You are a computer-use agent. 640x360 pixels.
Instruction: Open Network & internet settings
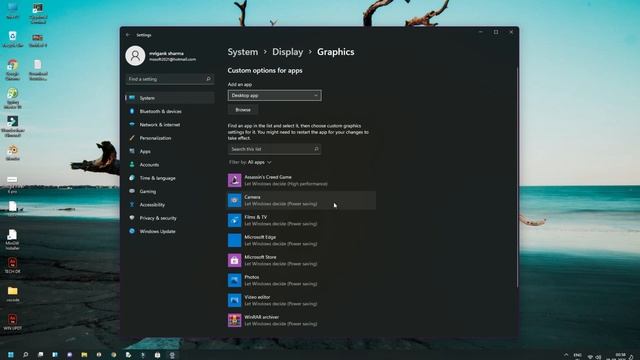pos(170,125)
